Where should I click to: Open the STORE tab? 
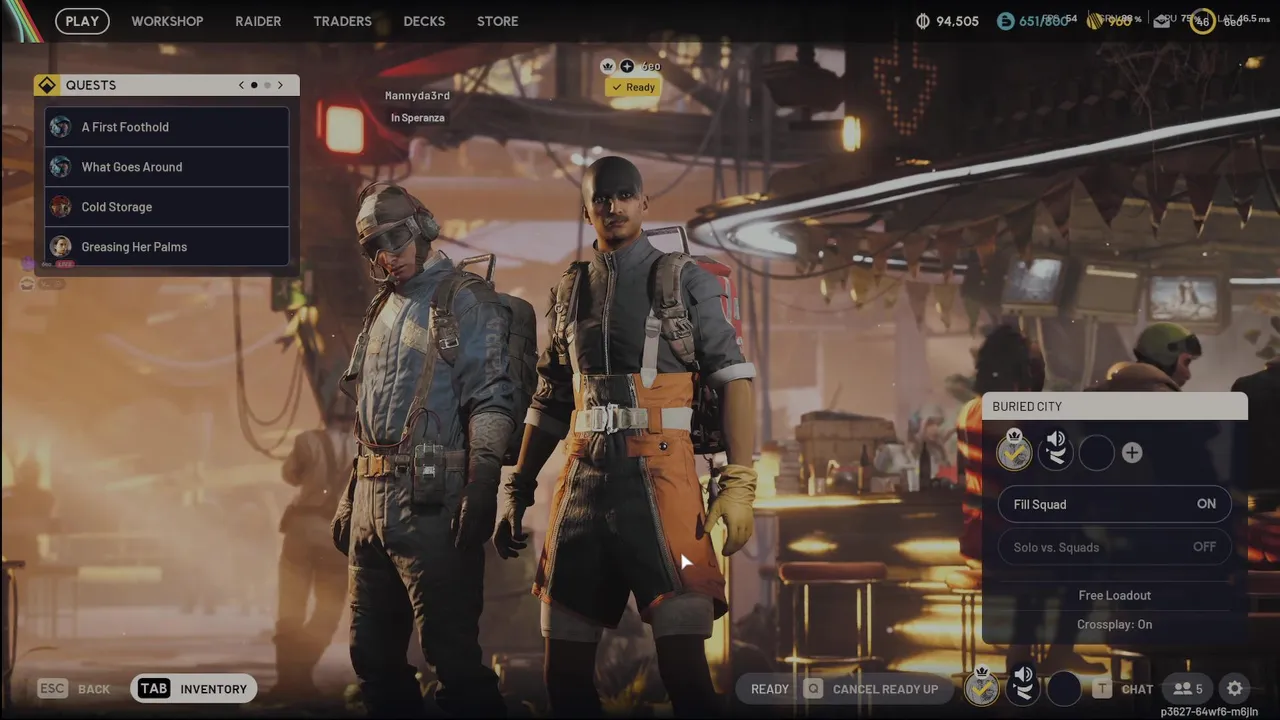point(497,21)
